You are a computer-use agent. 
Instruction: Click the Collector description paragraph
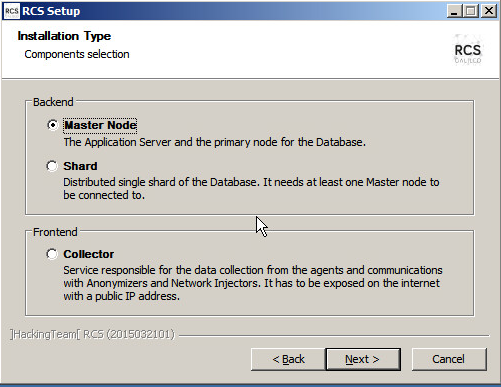(x=253, y=283)
